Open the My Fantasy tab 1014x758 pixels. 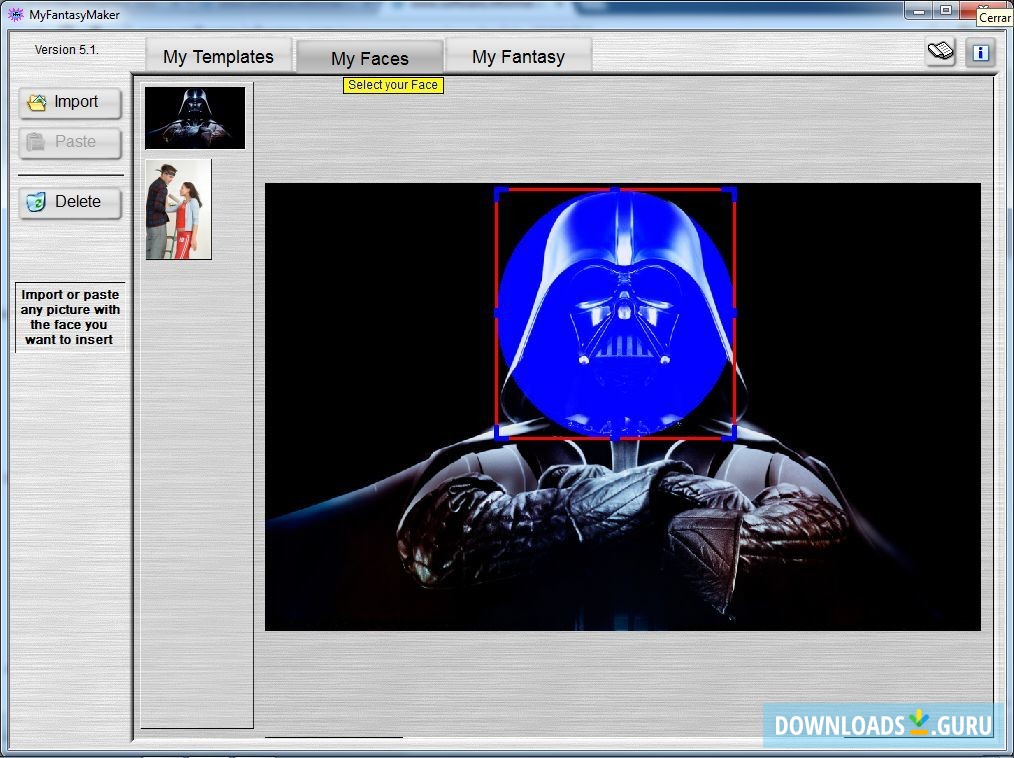point(518,57)
